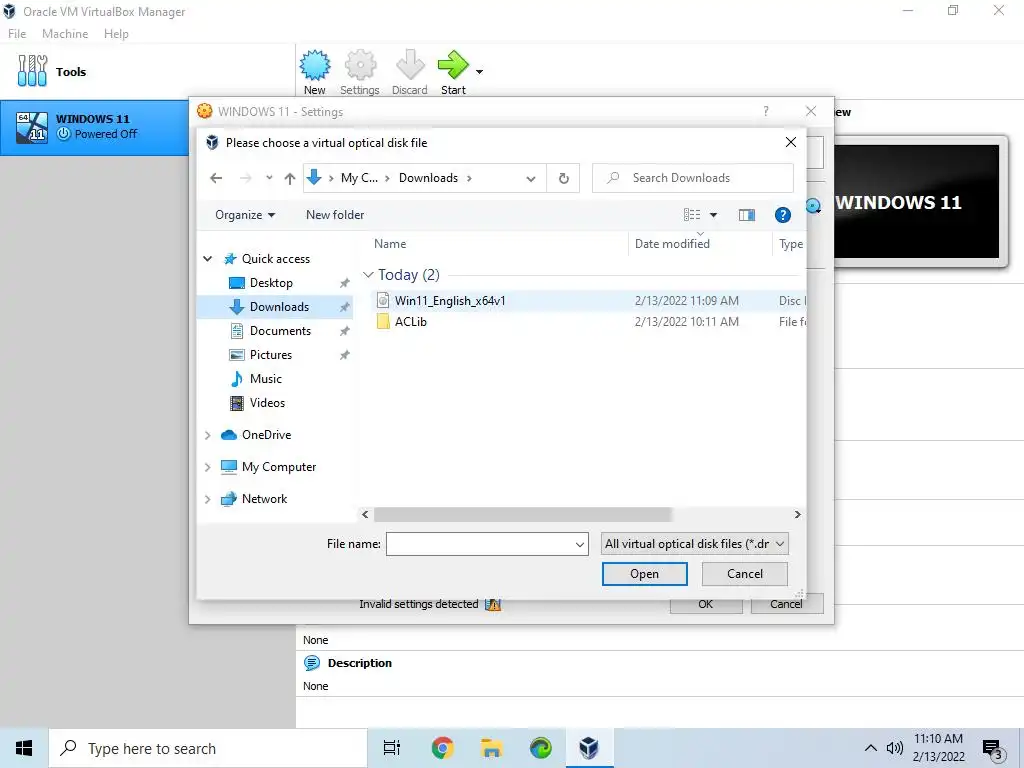Open the Start button dropdown arrow

(479, 72)
